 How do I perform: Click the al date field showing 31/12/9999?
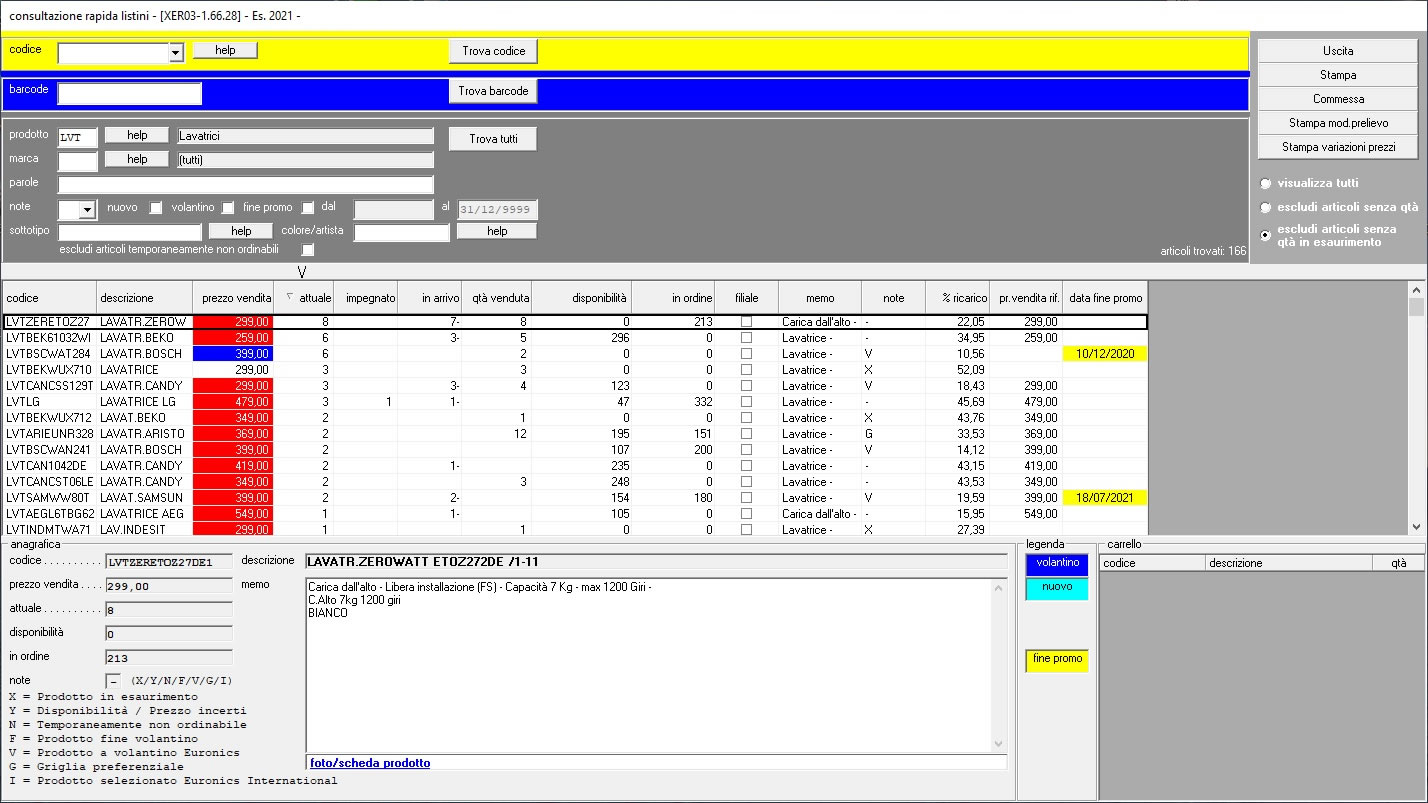(497, 209)
